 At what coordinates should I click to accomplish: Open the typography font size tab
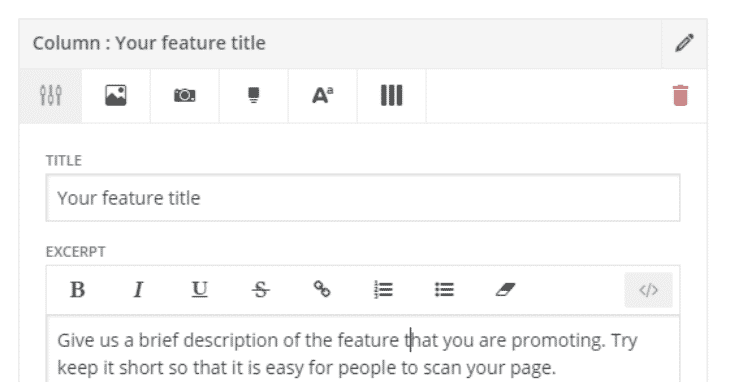tap(323, 95)
